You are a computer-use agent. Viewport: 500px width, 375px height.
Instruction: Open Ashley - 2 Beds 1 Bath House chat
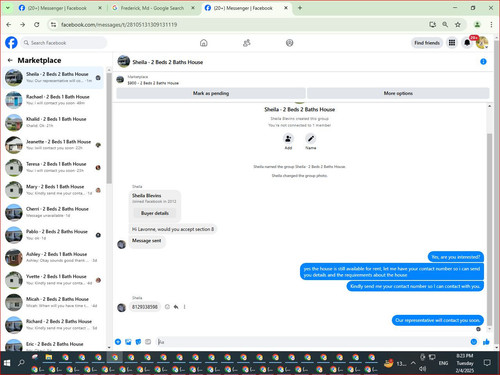[x=53, y=257]
